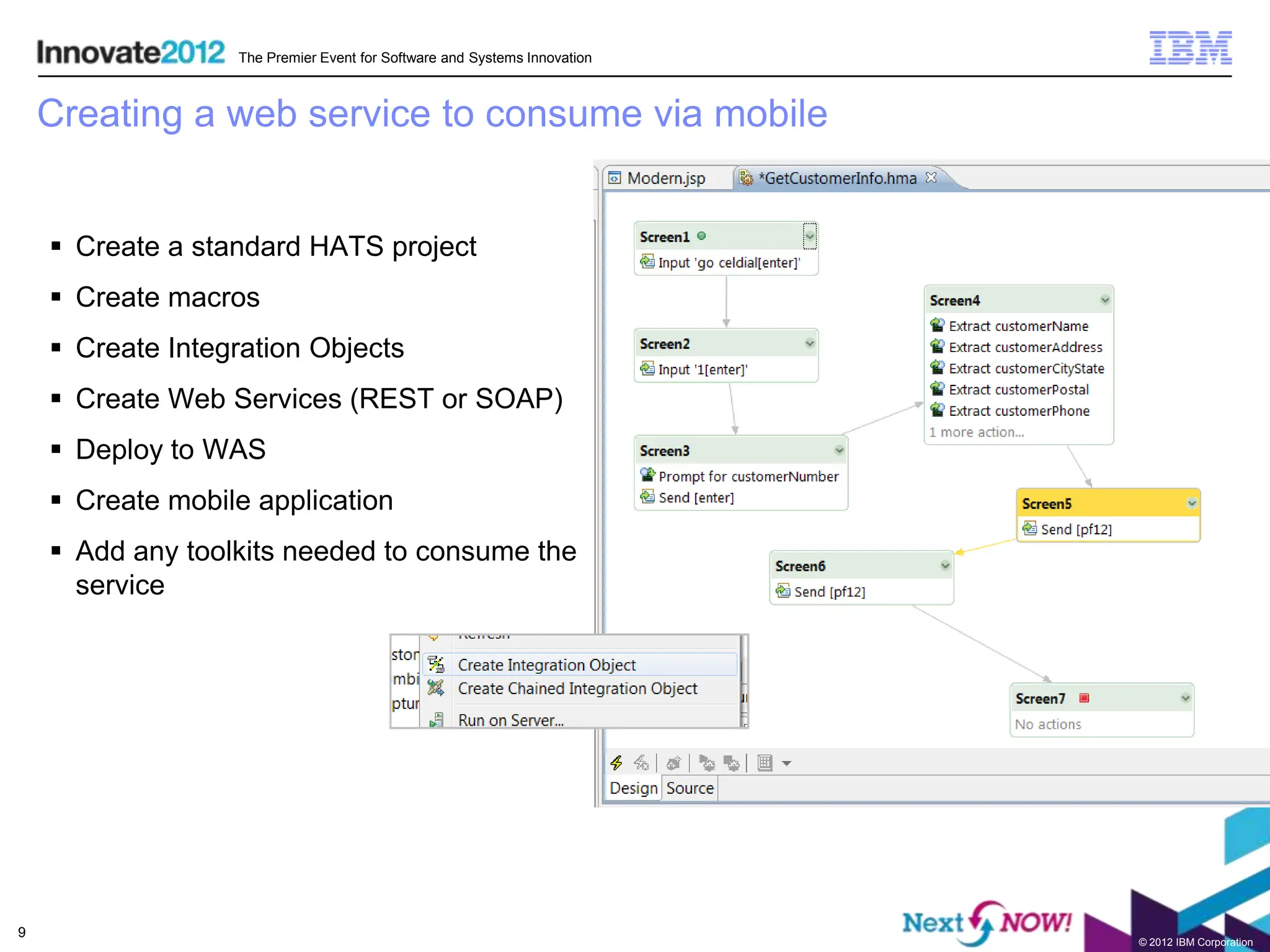Open the Modern.jsp editor tab
This screenshot has height=952, width=1270.
tap(665, 178)
